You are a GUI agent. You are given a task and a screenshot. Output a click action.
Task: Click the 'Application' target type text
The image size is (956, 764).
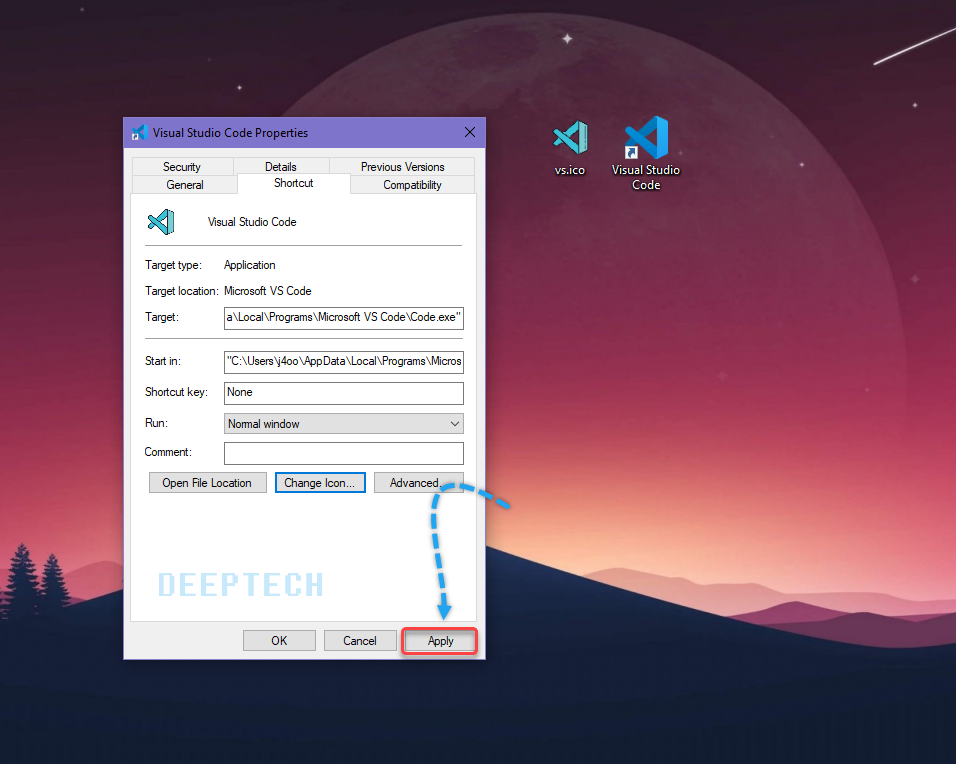point(249,265)
